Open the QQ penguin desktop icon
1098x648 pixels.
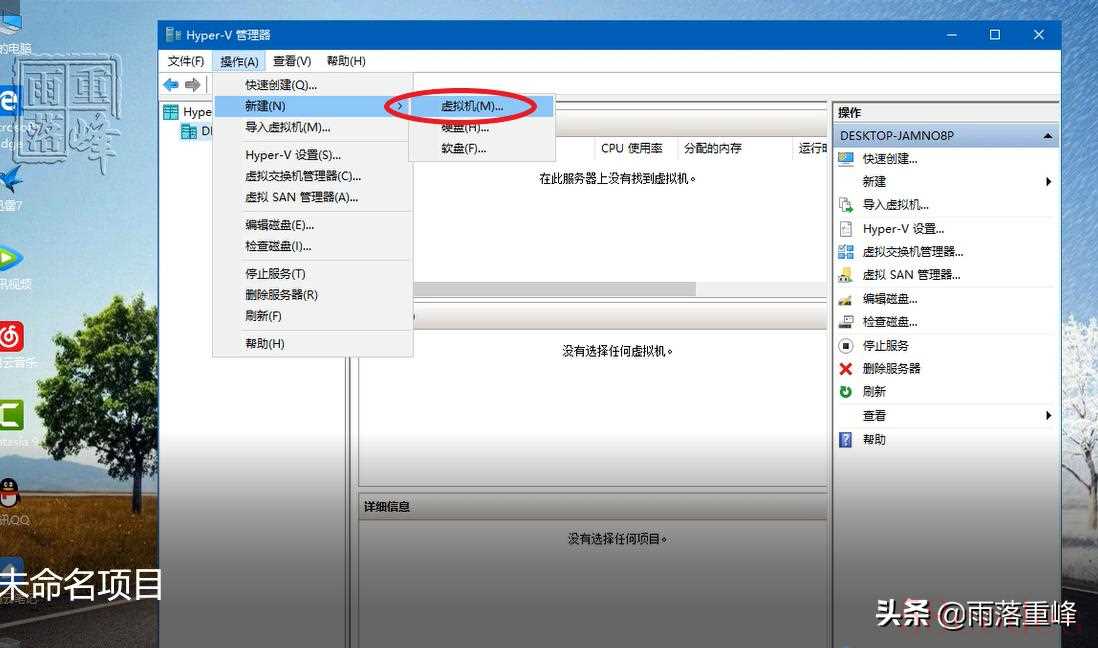click(x=9, y=494)
